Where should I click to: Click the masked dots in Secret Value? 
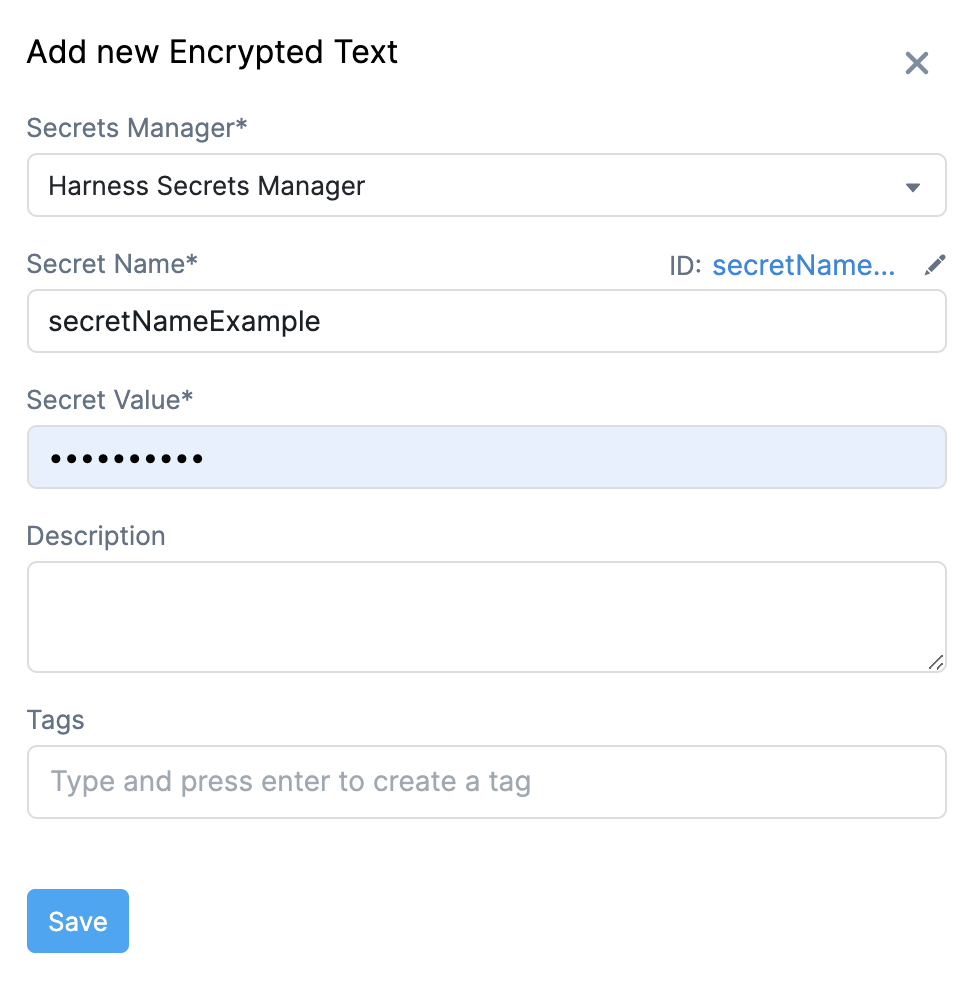pos(126,459)
